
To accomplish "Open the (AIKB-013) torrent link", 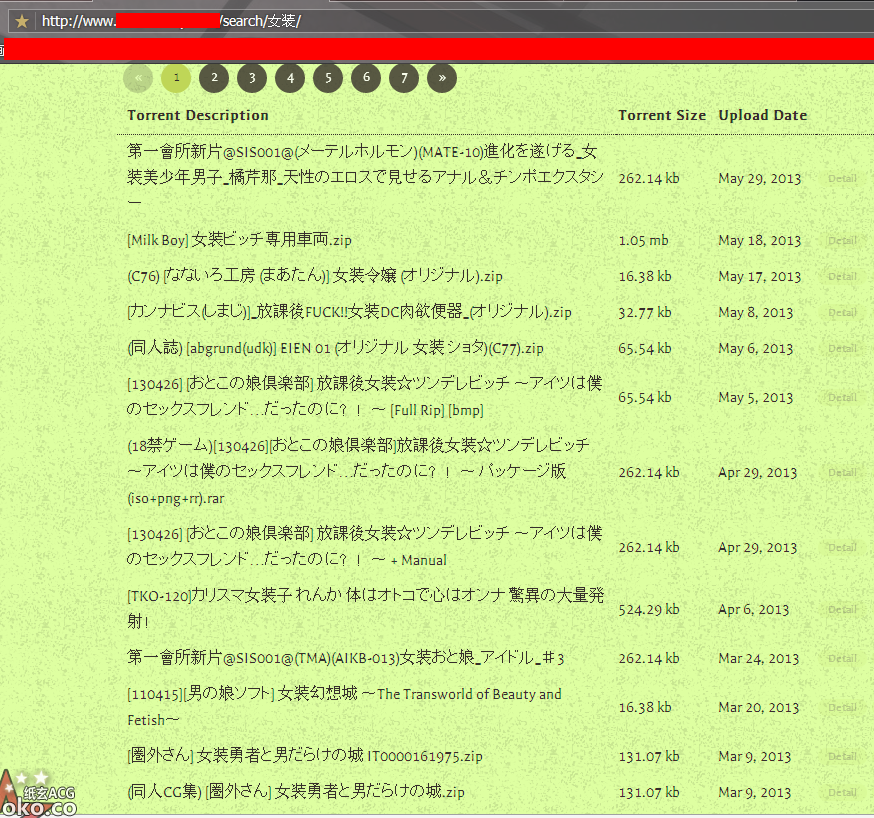I will [x=346, y=658].
